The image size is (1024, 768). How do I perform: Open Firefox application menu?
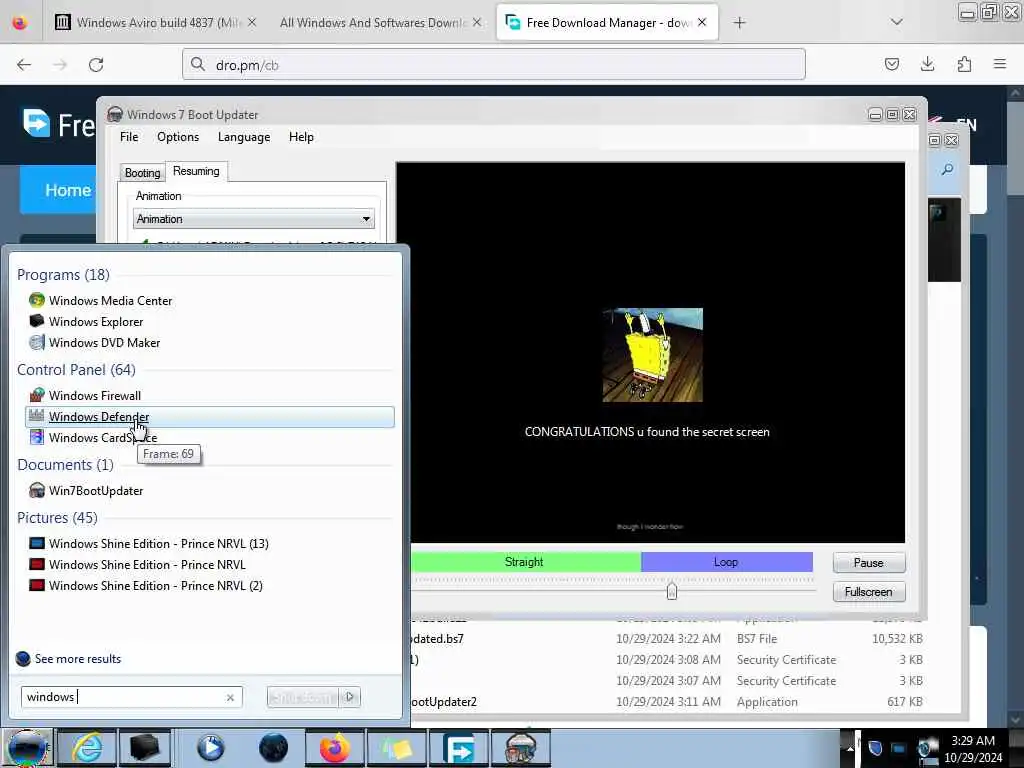(1000, 64)
